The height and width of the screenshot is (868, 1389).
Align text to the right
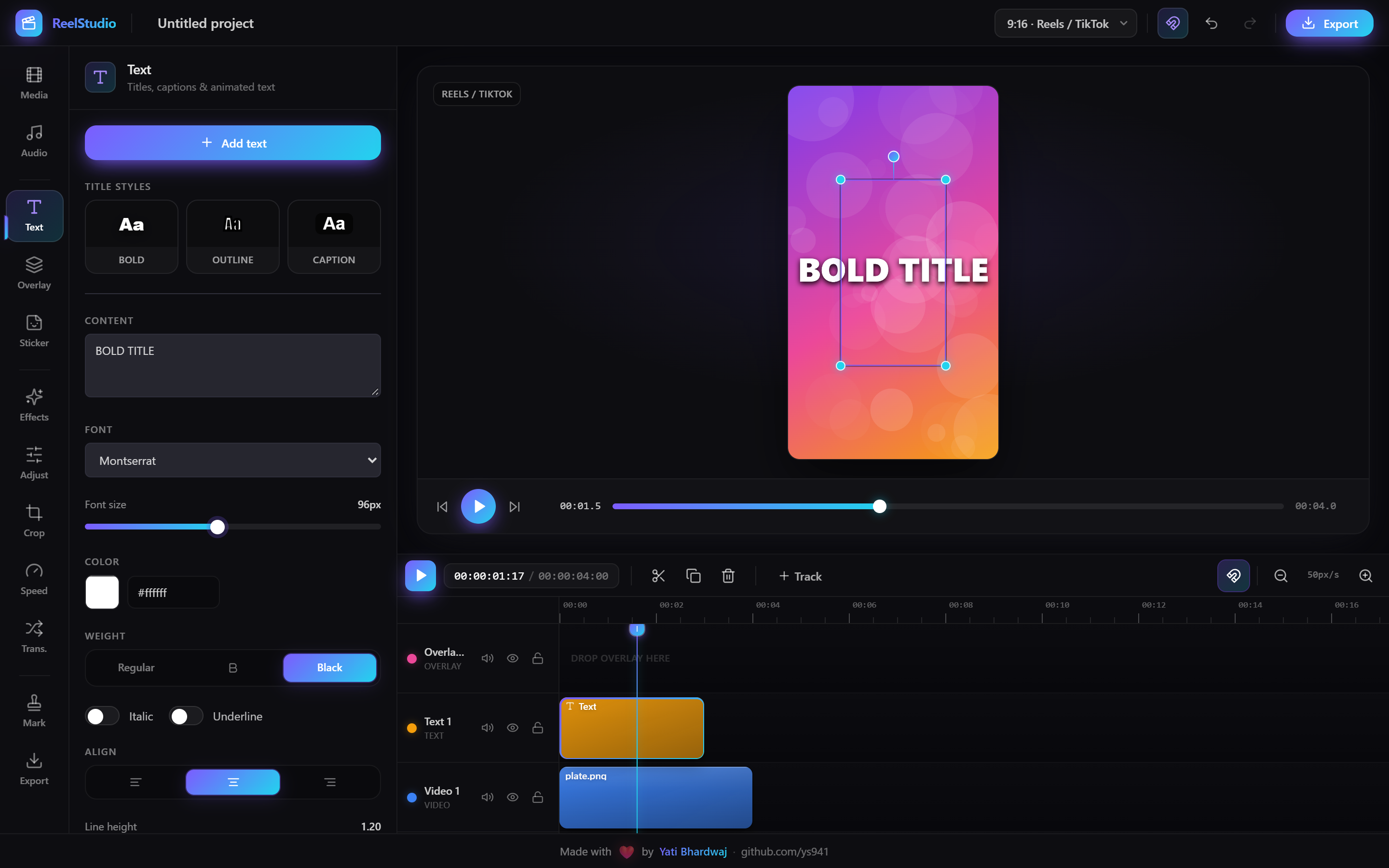(330, 782)
